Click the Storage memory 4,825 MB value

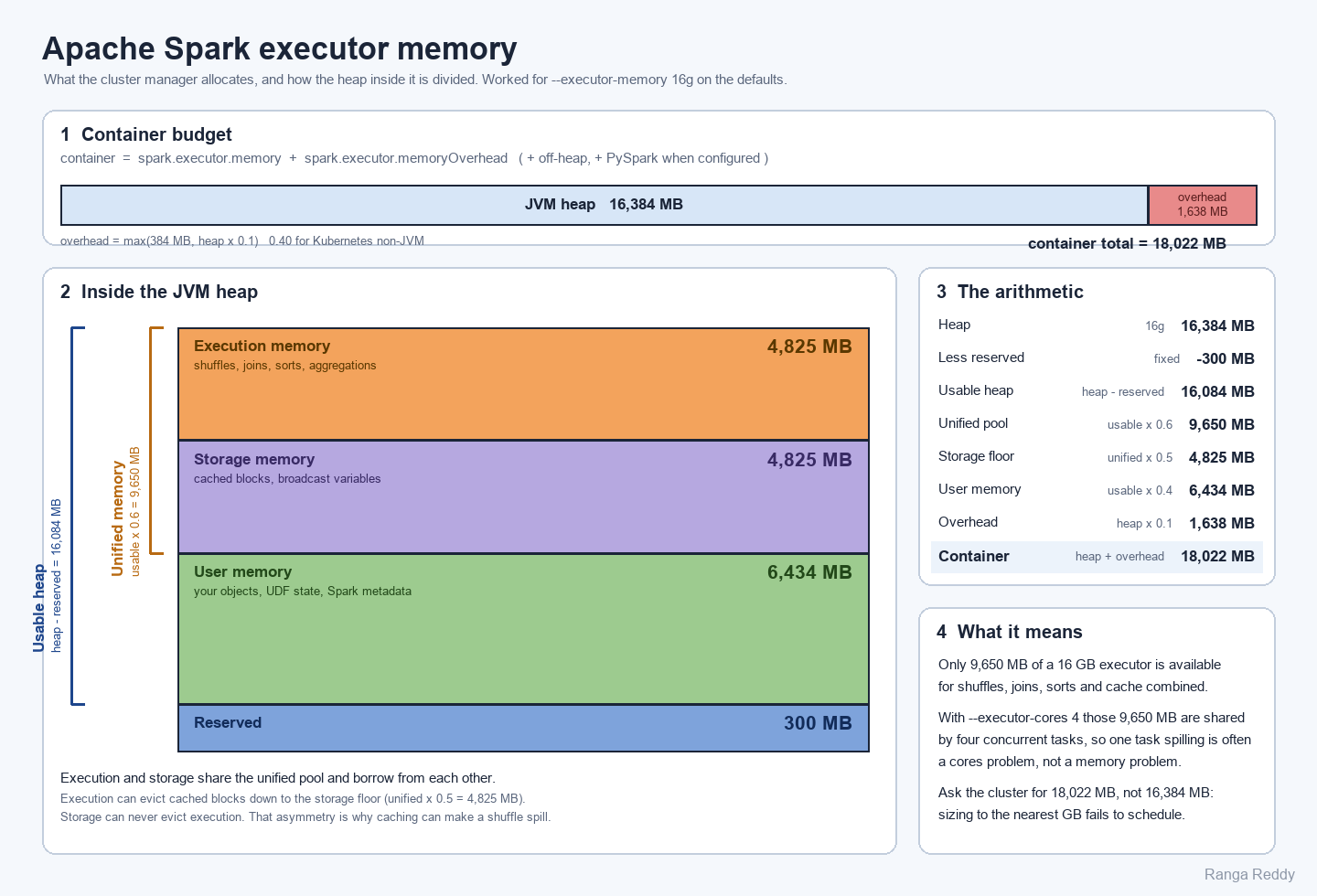pos(809,460)
